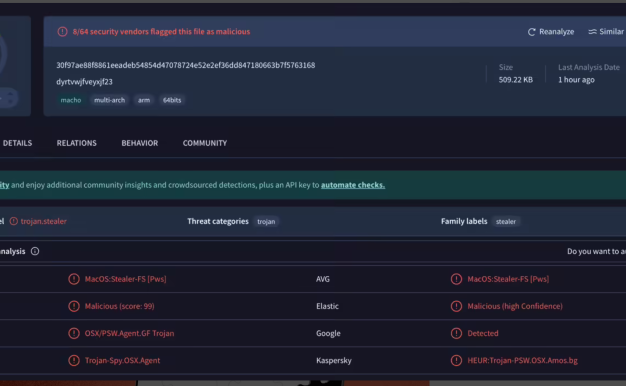The width and height of the screenshot is (626, 386).
Task: Click the multi-arch tag
Action: pyautogui.click(x=109, y=100)
